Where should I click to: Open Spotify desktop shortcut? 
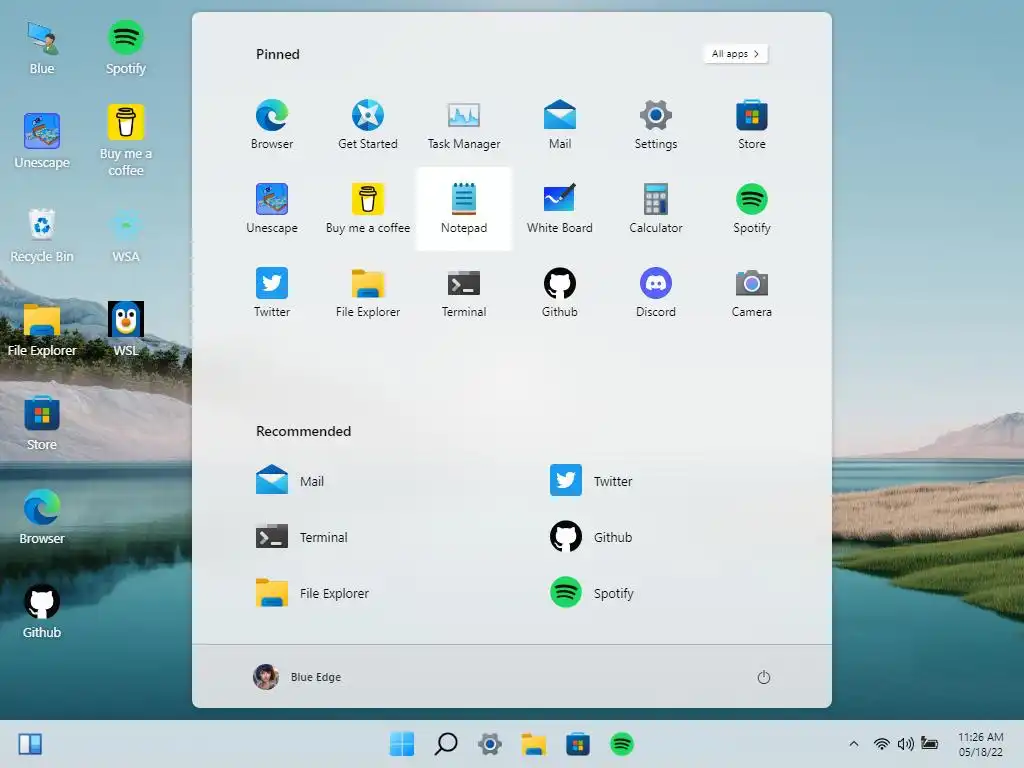tap(125, 47)
